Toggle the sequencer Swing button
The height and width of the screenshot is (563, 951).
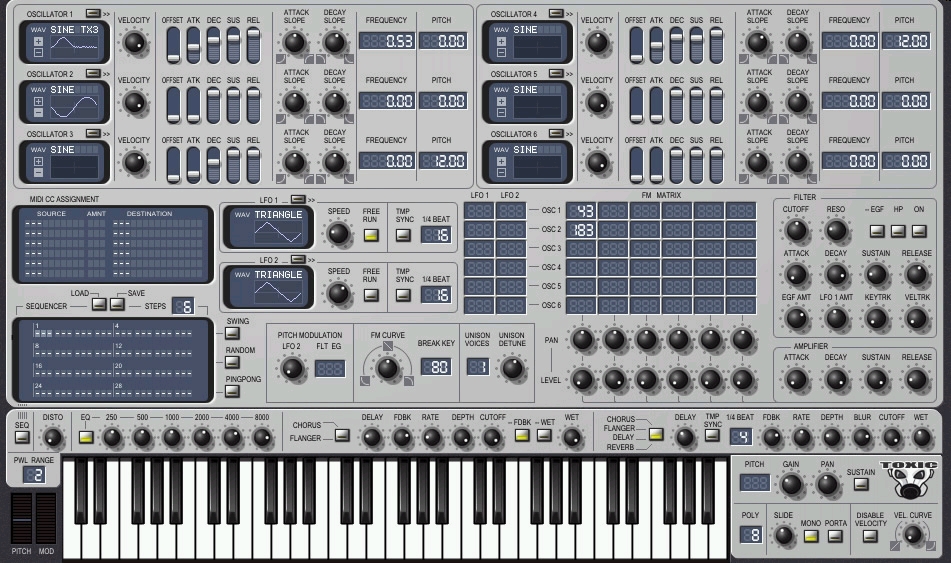click(232, 333)
